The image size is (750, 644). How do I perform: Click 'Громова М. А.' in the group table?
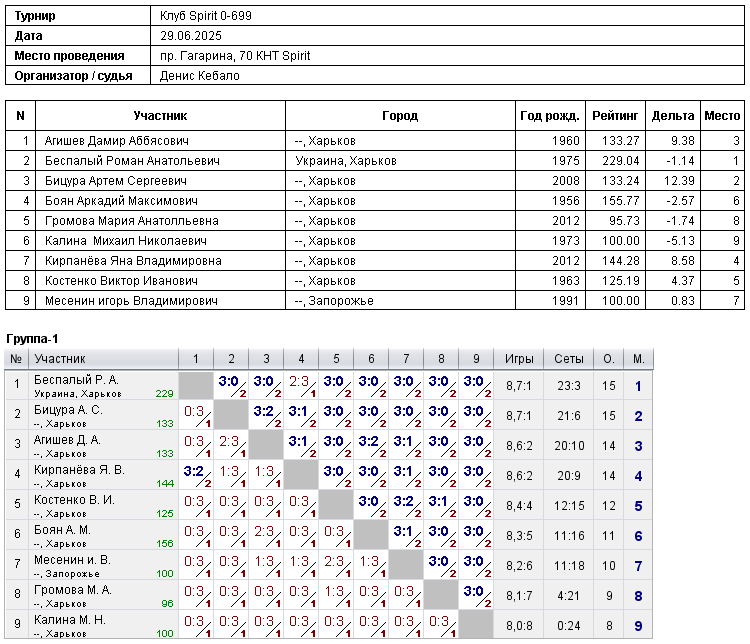[73, 590]
